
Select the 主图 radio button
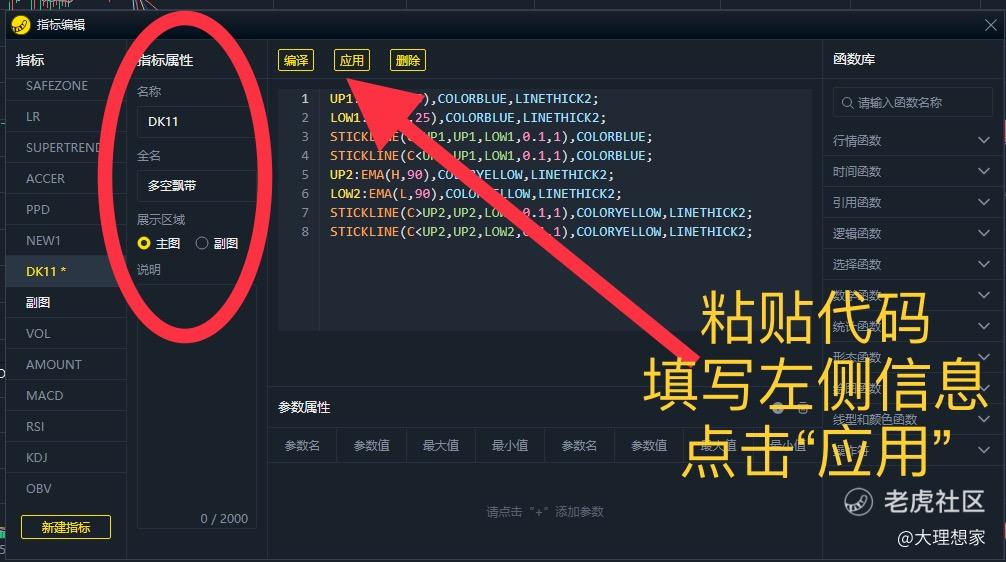click(x=144, y=243)
